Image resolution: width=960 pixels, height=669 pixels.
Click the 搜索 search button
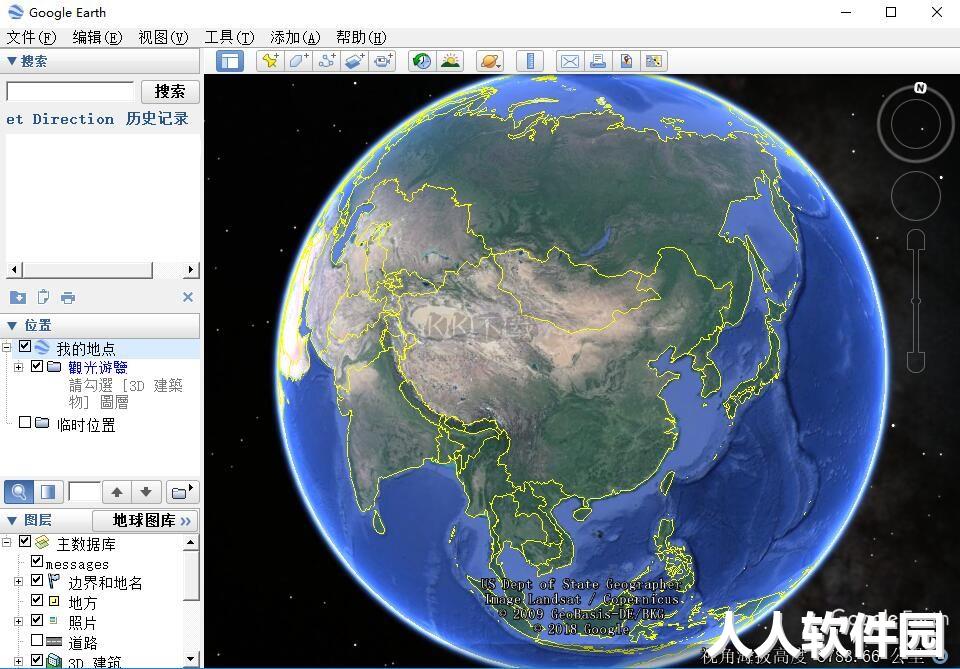click(x=170, y=92)
